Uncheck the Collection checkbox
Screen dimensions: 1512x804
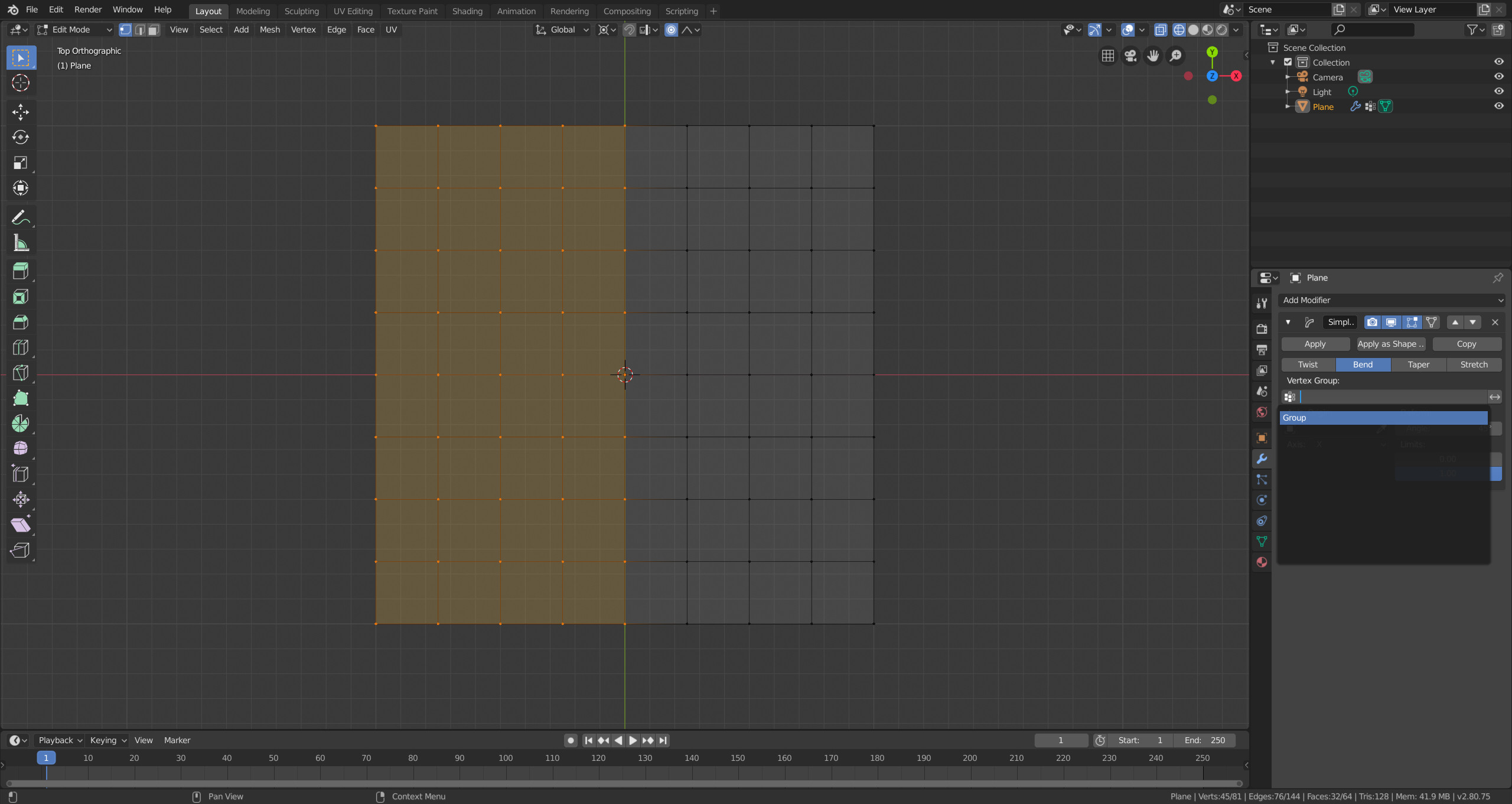point(1288,62)
